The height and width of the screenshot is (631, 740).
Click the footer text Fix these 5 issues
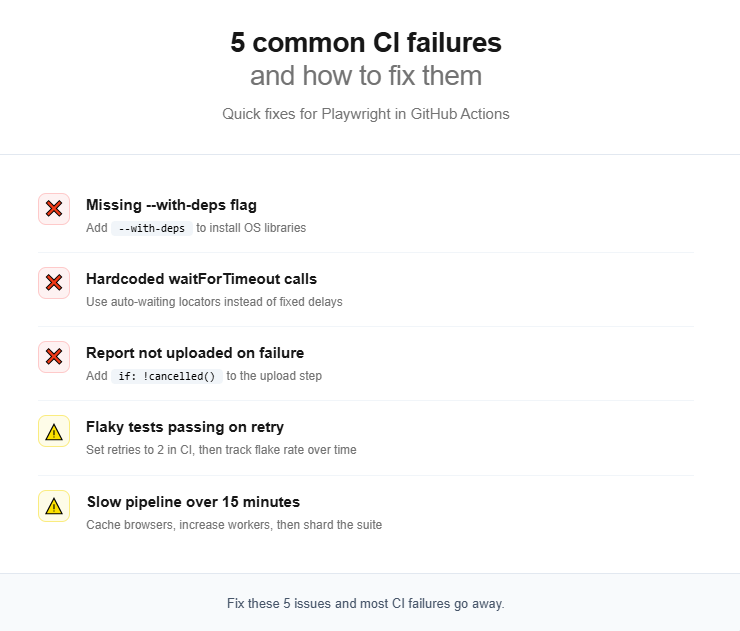[x=366, y=604]
